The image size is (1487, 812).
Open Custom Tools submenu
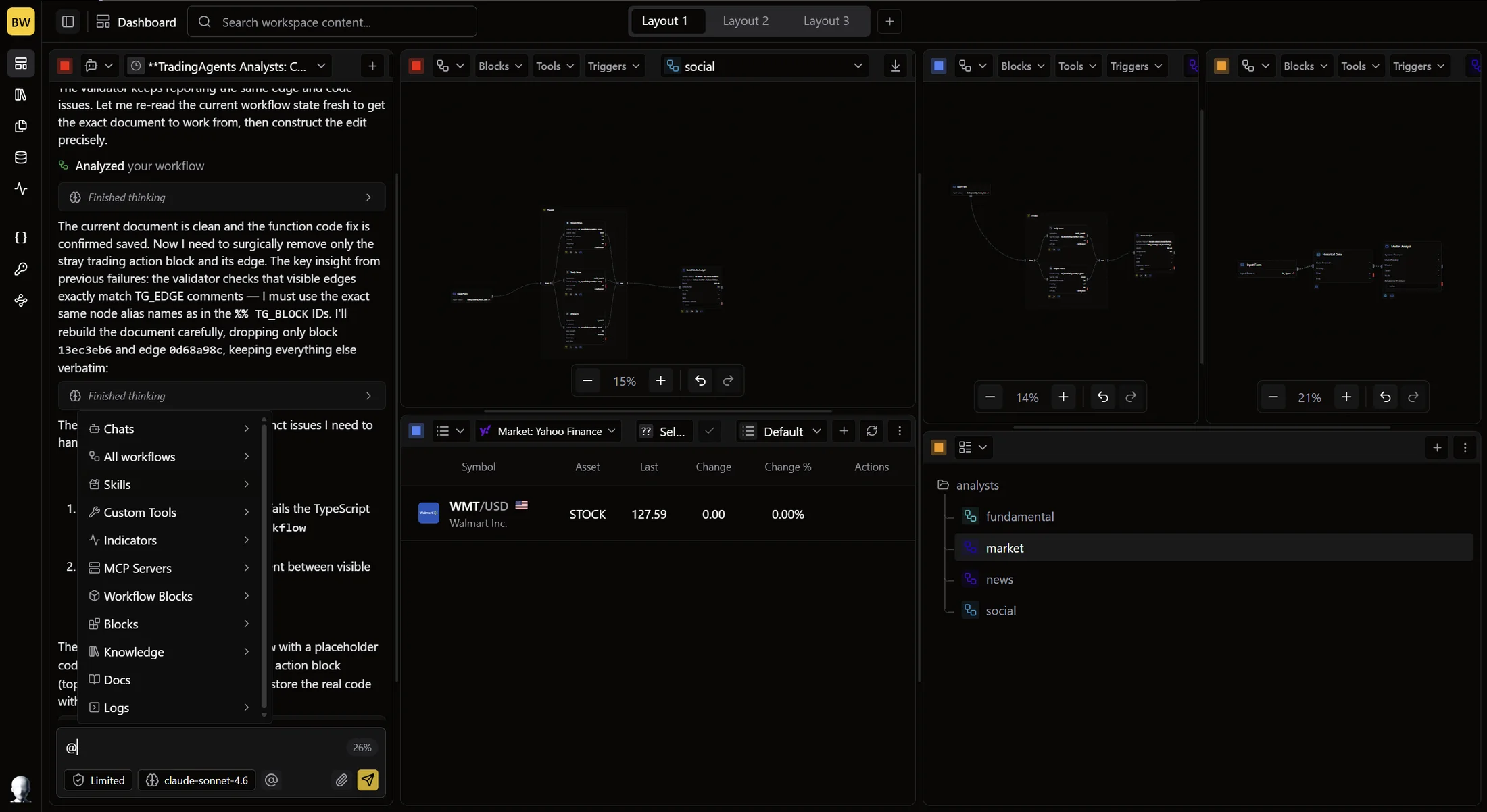point(170,513)
